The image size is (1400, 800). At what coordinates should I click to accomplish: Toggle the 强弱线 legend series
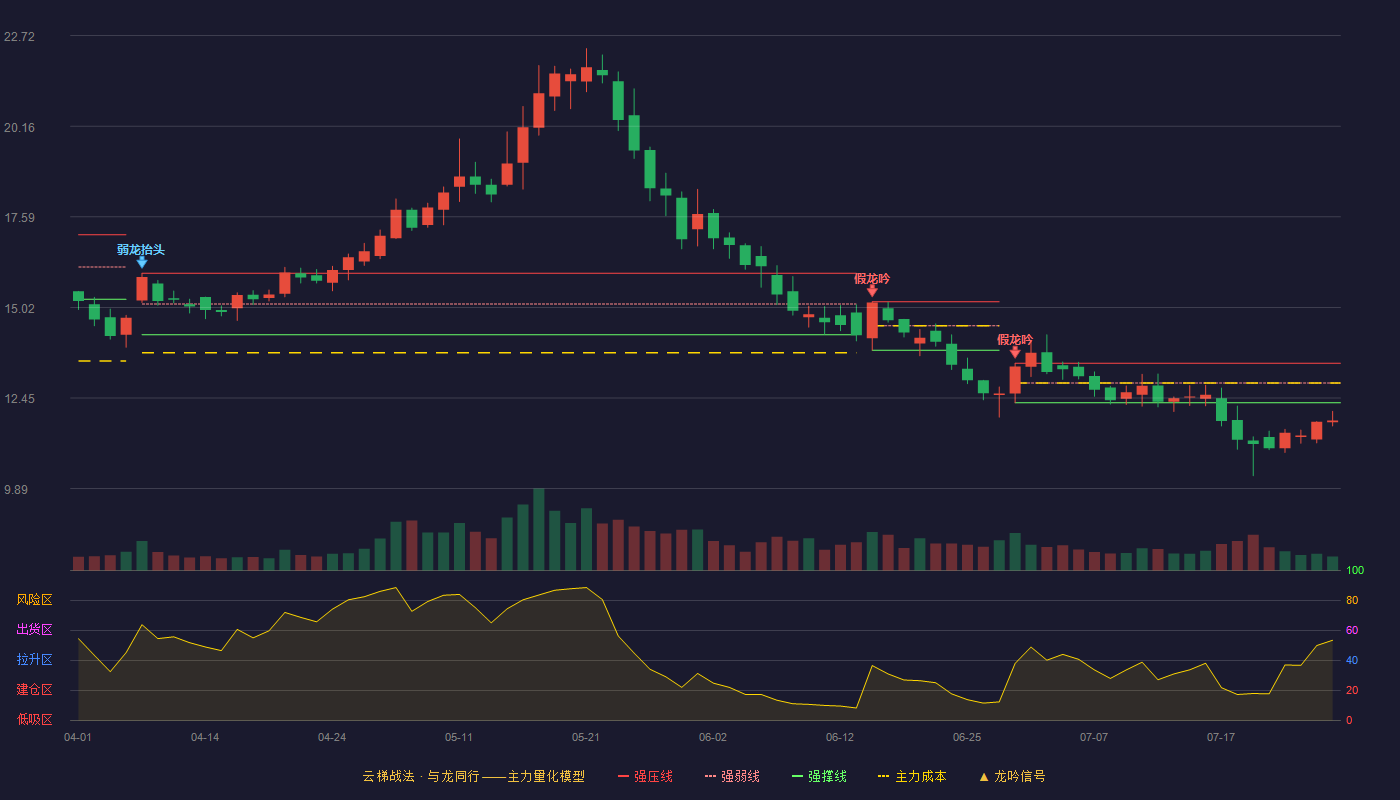[732, 776]
